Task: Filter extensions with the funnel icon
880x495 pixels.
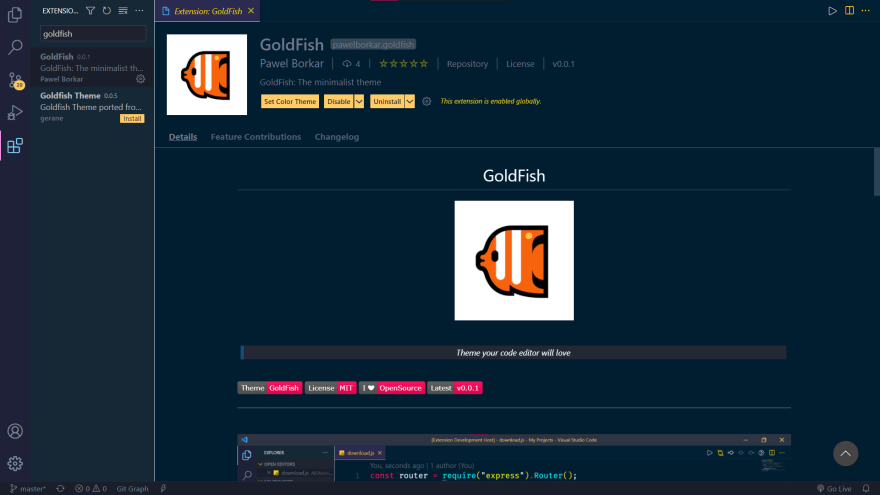Action: [90, 11]
